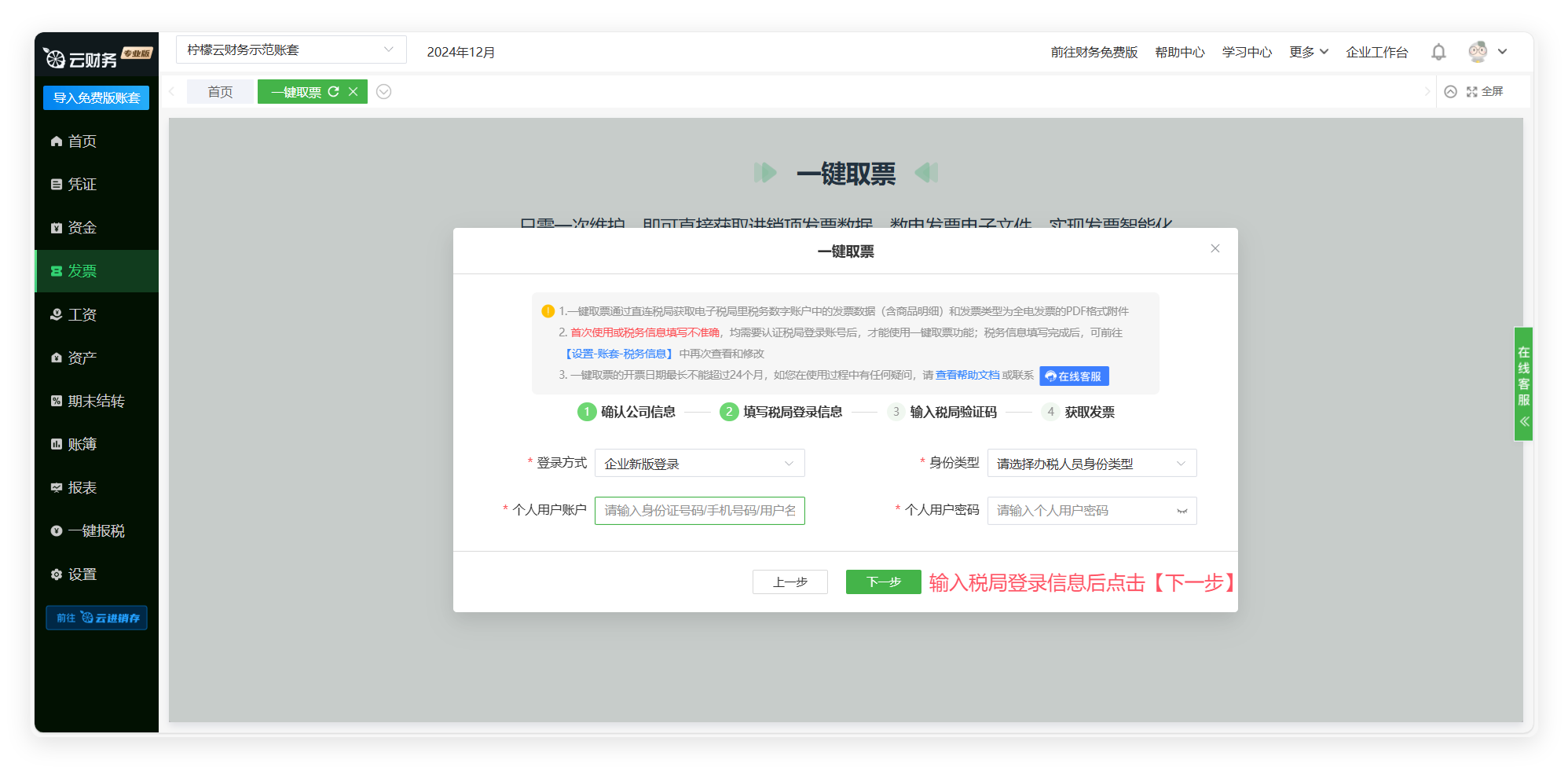Click the 个人用户账户 input field
Screen dimensions: 1568x767
tap(699, 511)
